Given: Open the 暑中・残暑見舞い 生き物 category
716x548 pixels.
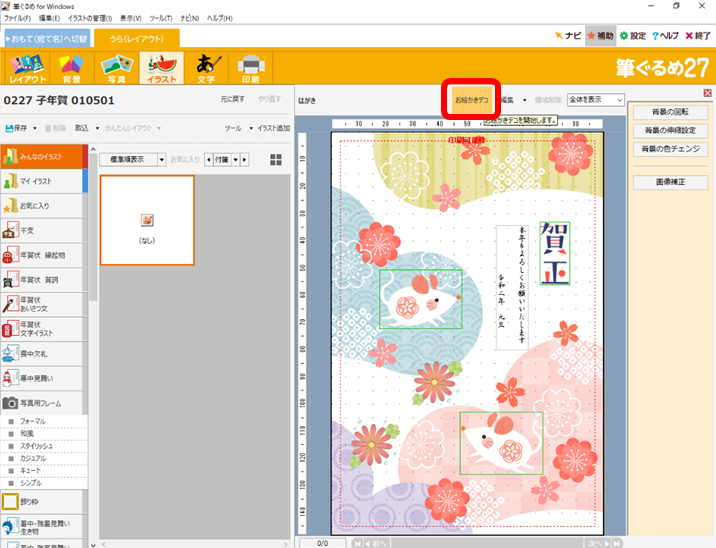Looking at the screenshot, I should click(x=42, y=527).
